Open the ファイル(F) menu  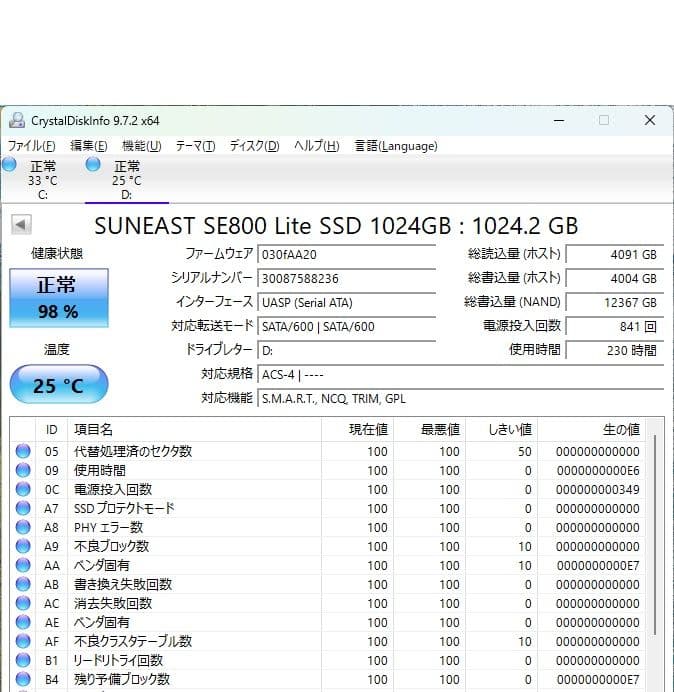coord(31,146)
